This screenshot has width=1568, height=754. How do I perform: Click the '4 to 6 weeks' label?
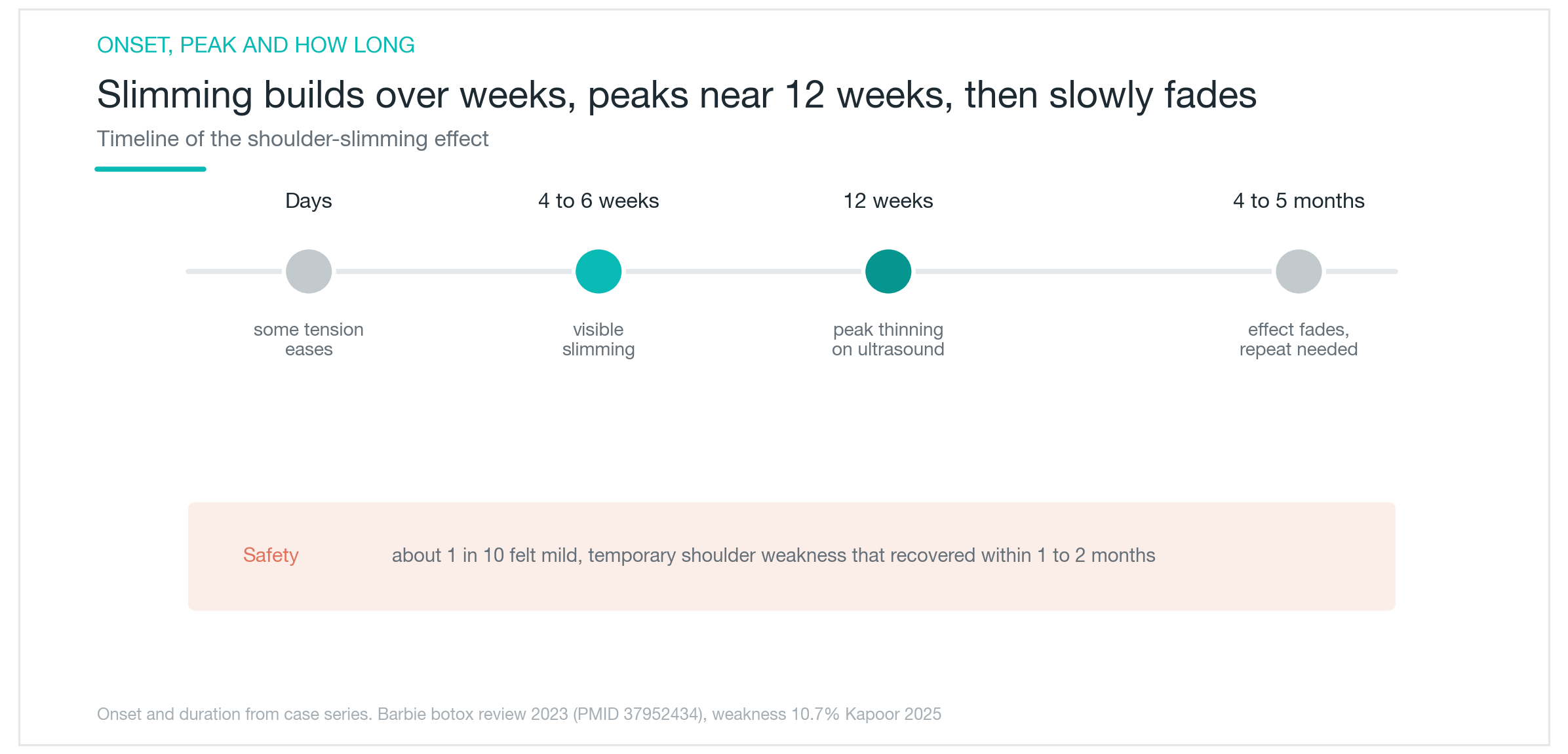598,201
